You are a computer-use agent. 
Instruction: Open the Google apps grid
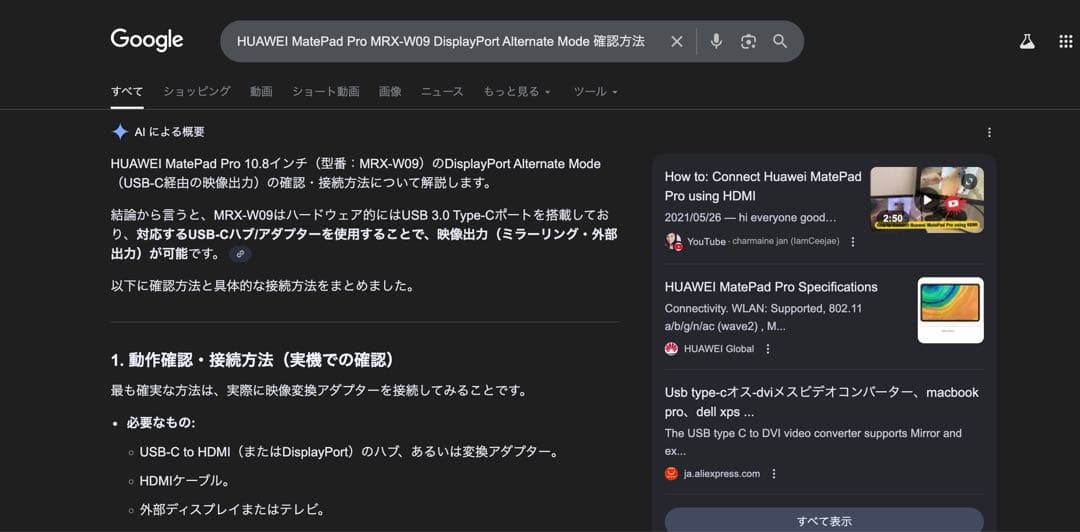tap(1066, 41)
